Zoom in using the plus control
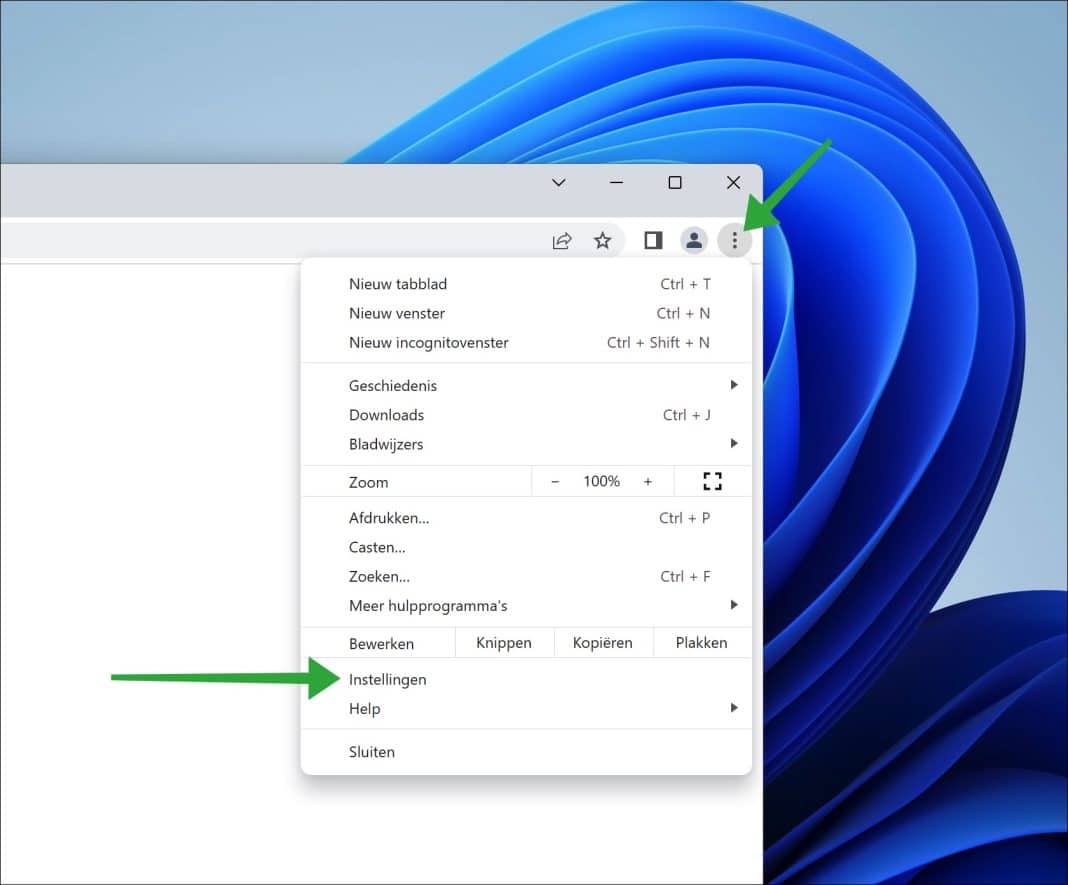This screenshot has width=1068, height=885. point(648,481)
